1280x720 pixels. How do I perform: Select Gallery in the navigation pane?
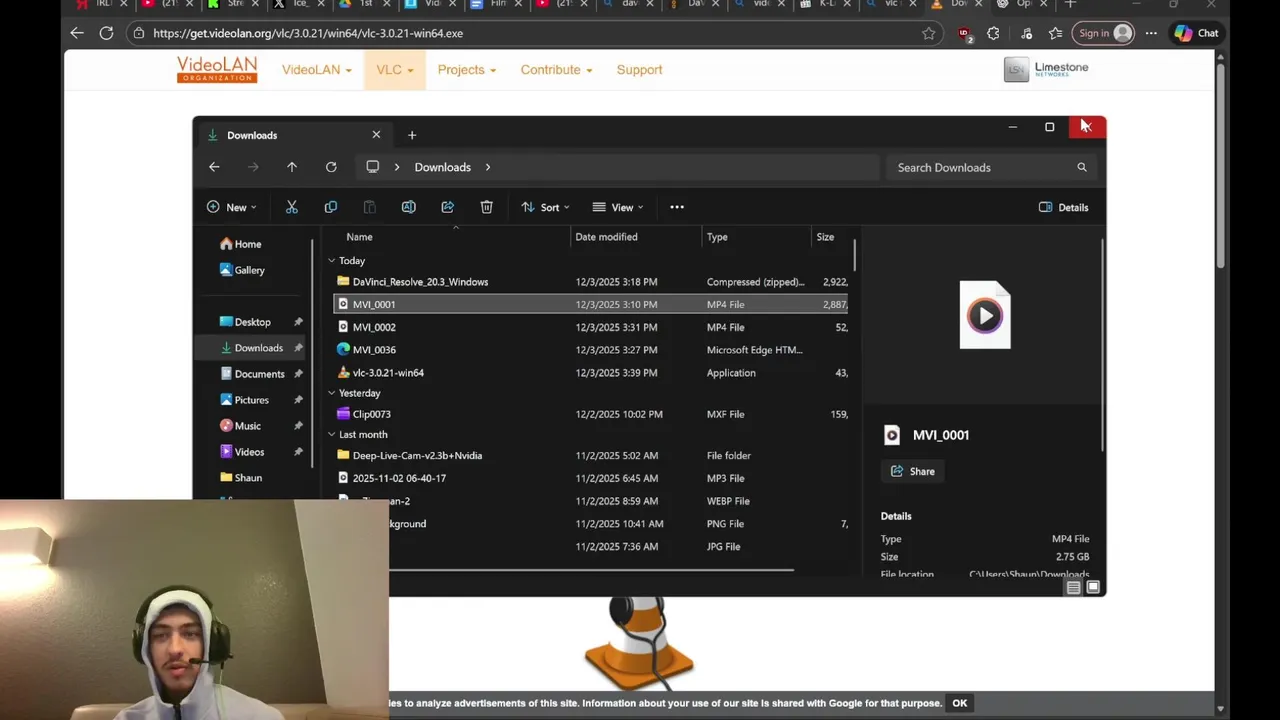click(242, 270)
